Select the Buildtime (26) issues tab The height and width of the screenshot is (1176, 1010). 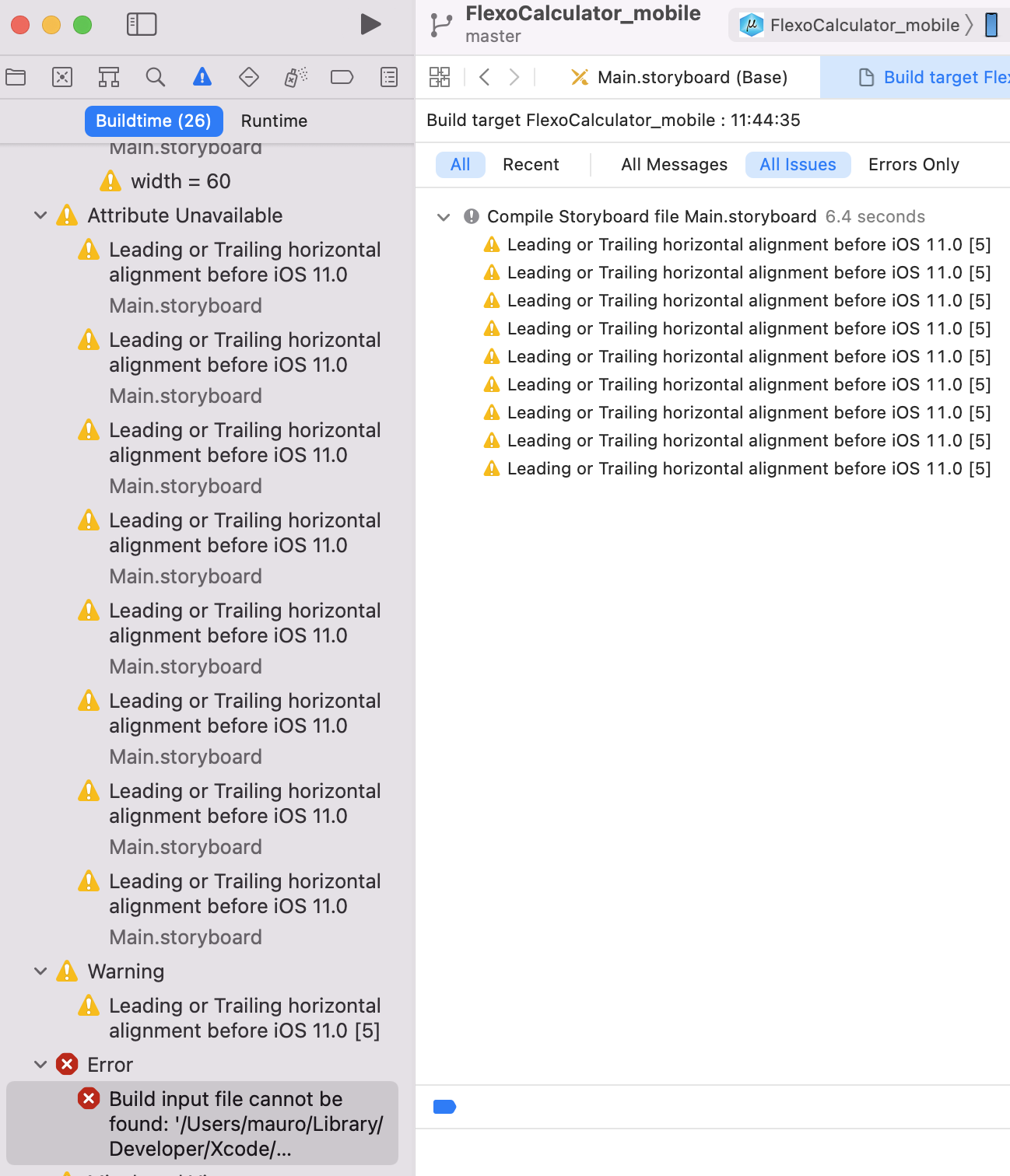(153, 121)
